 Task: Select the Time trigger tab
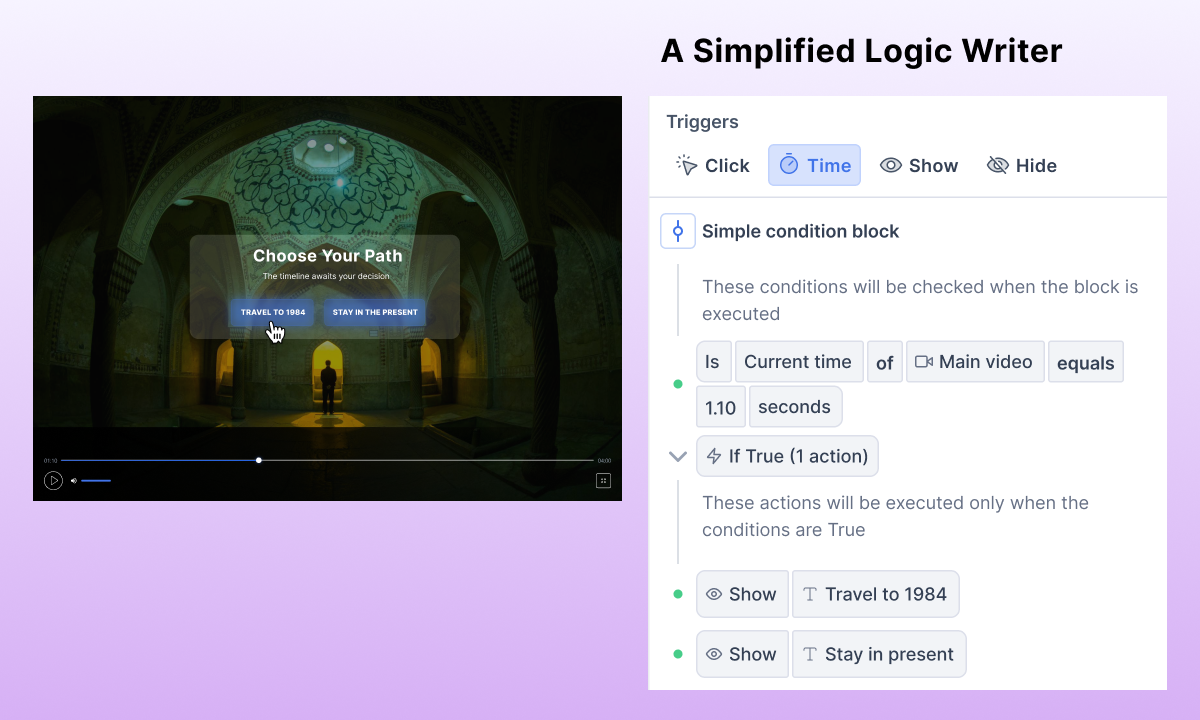(814, 166)
